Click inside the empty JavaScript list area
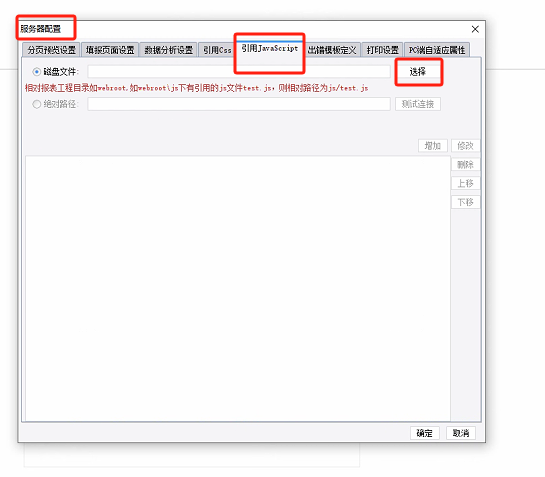This screenshot has width=545, height=477. point(238,288)
